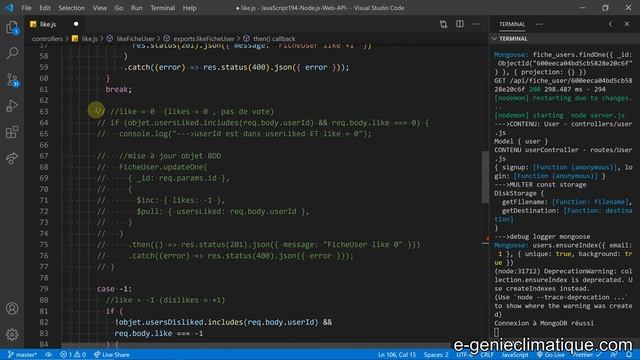Change the JavaScript language mode

[515, 355]
